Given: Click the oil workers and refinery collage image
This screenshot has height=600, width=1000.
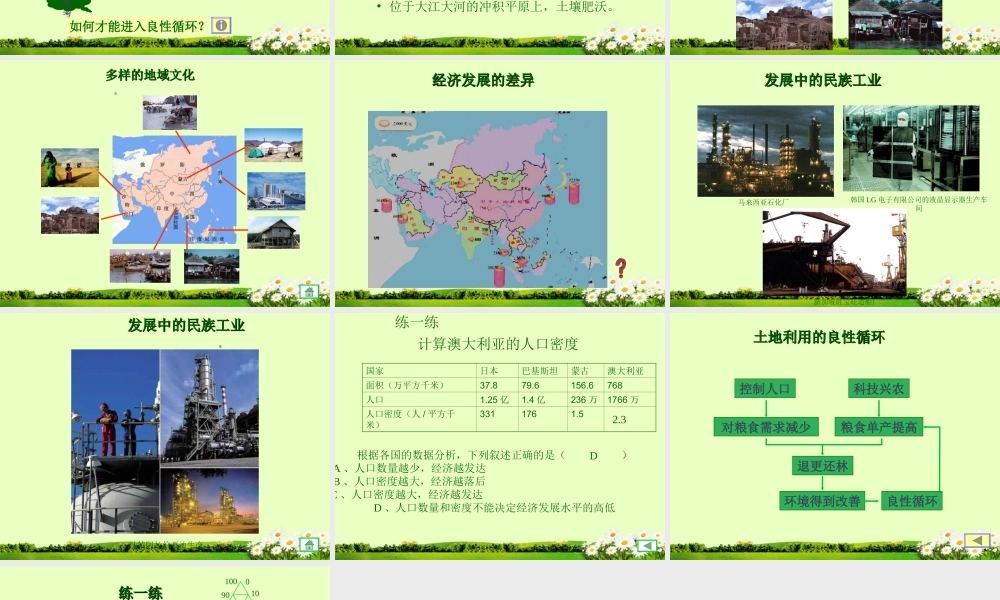Looking at the screenshot, I should 165,441.
